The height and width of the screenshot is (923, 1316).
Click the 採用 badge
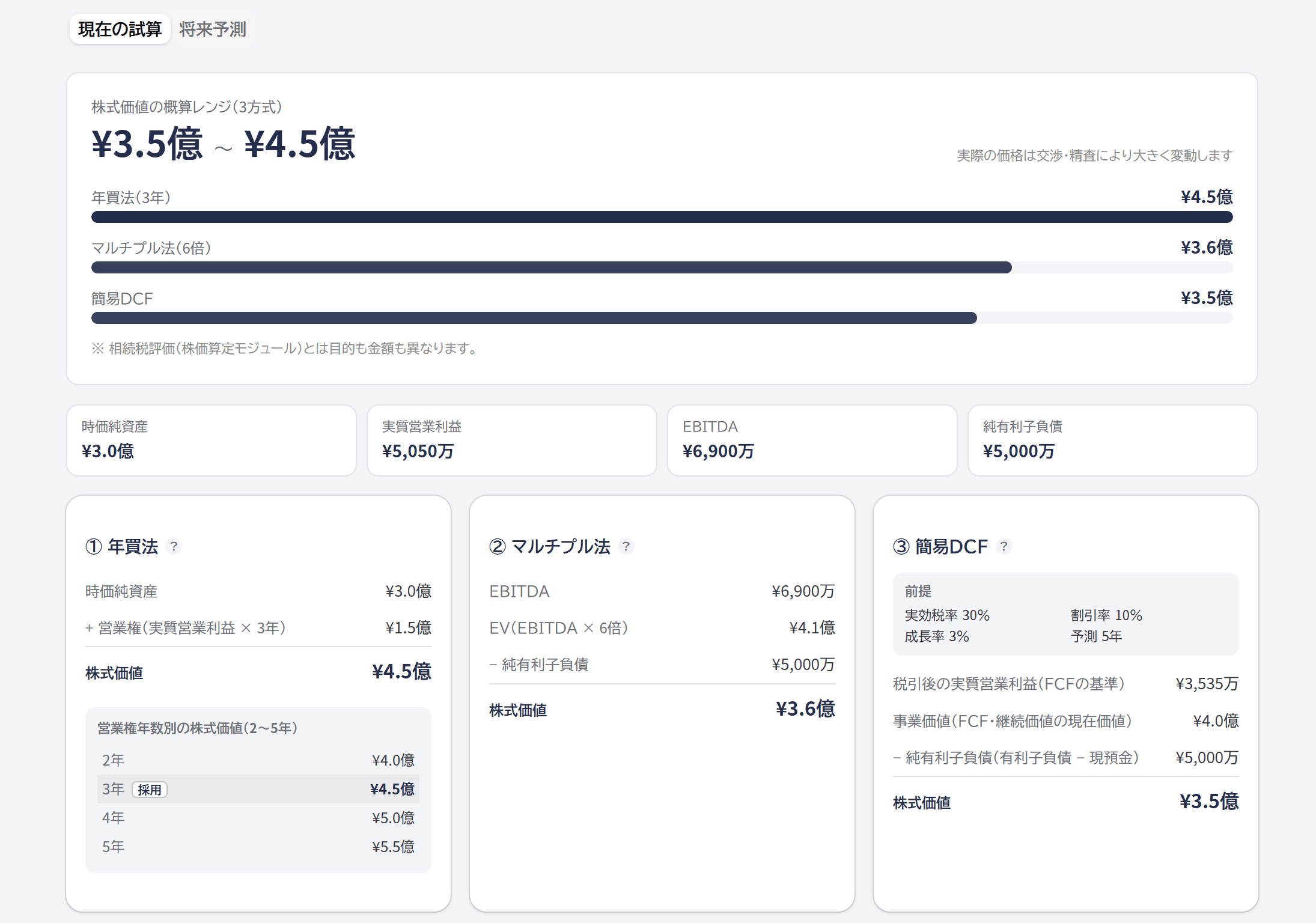150,790
